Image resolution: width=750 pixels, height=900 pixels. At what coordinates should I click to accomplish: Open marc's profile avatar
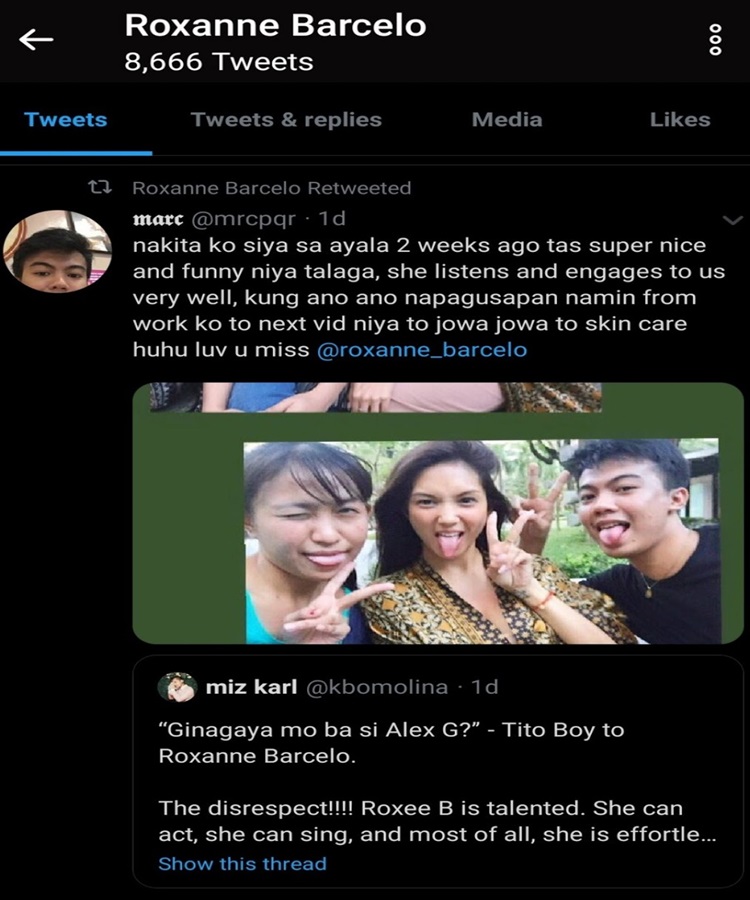point(56,251)
